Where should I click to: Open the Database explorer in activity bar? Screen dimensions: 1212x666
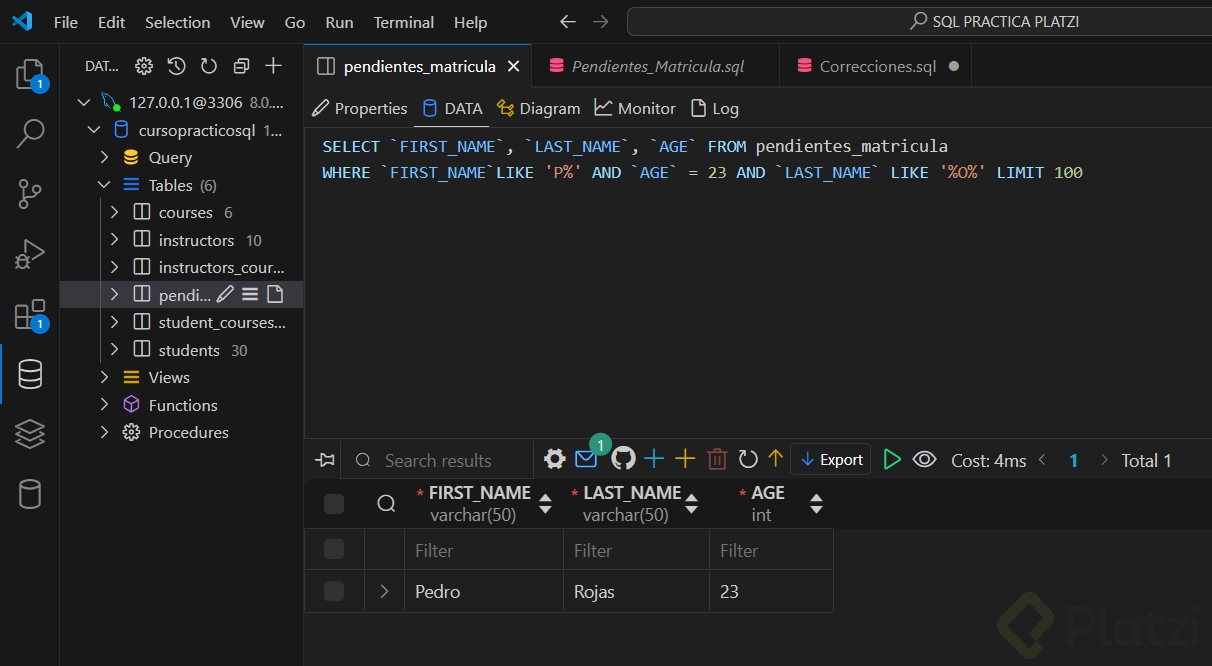(30, 374)
